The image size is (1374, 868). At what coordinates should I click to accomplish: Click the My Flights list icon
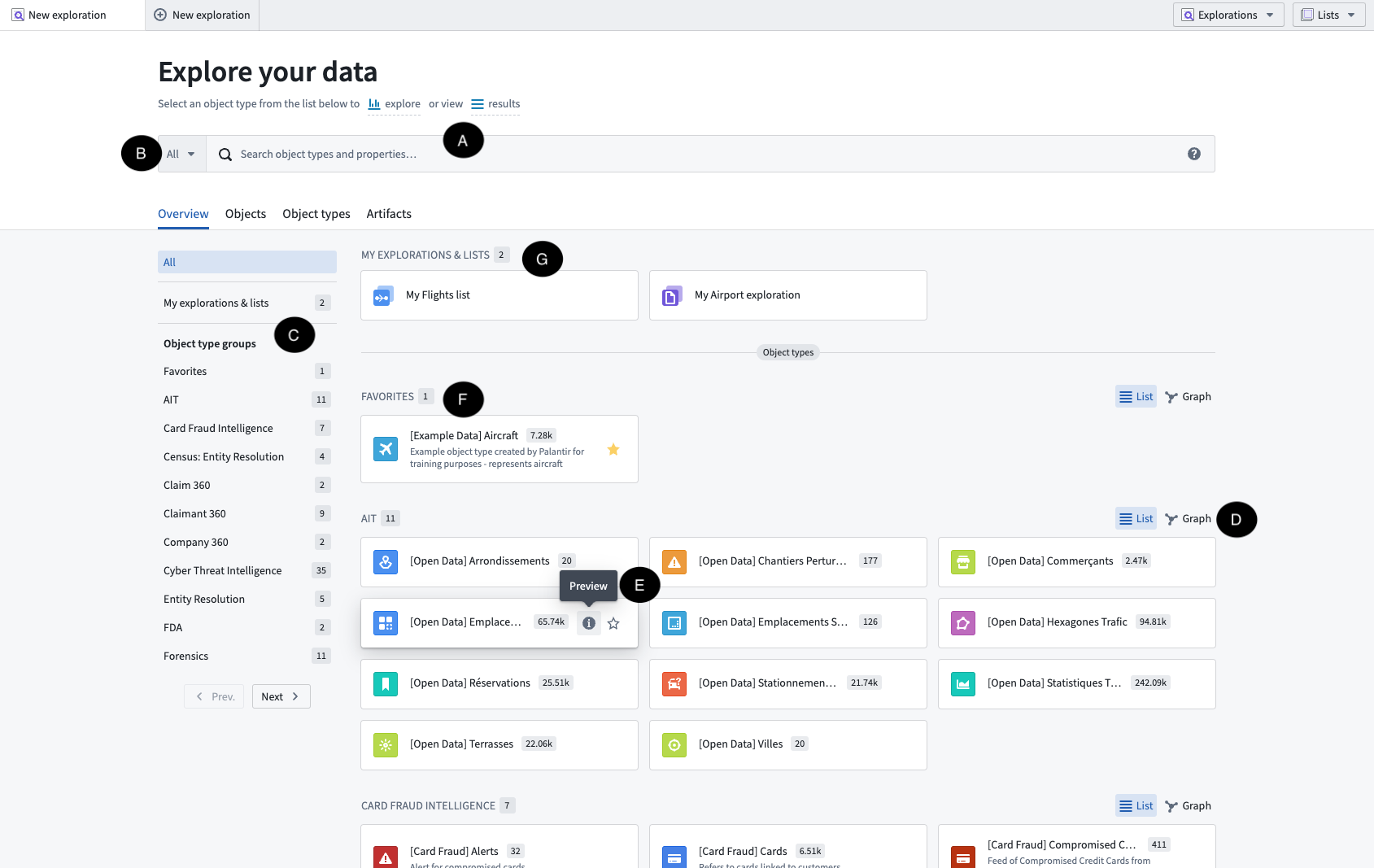(383, 295)
